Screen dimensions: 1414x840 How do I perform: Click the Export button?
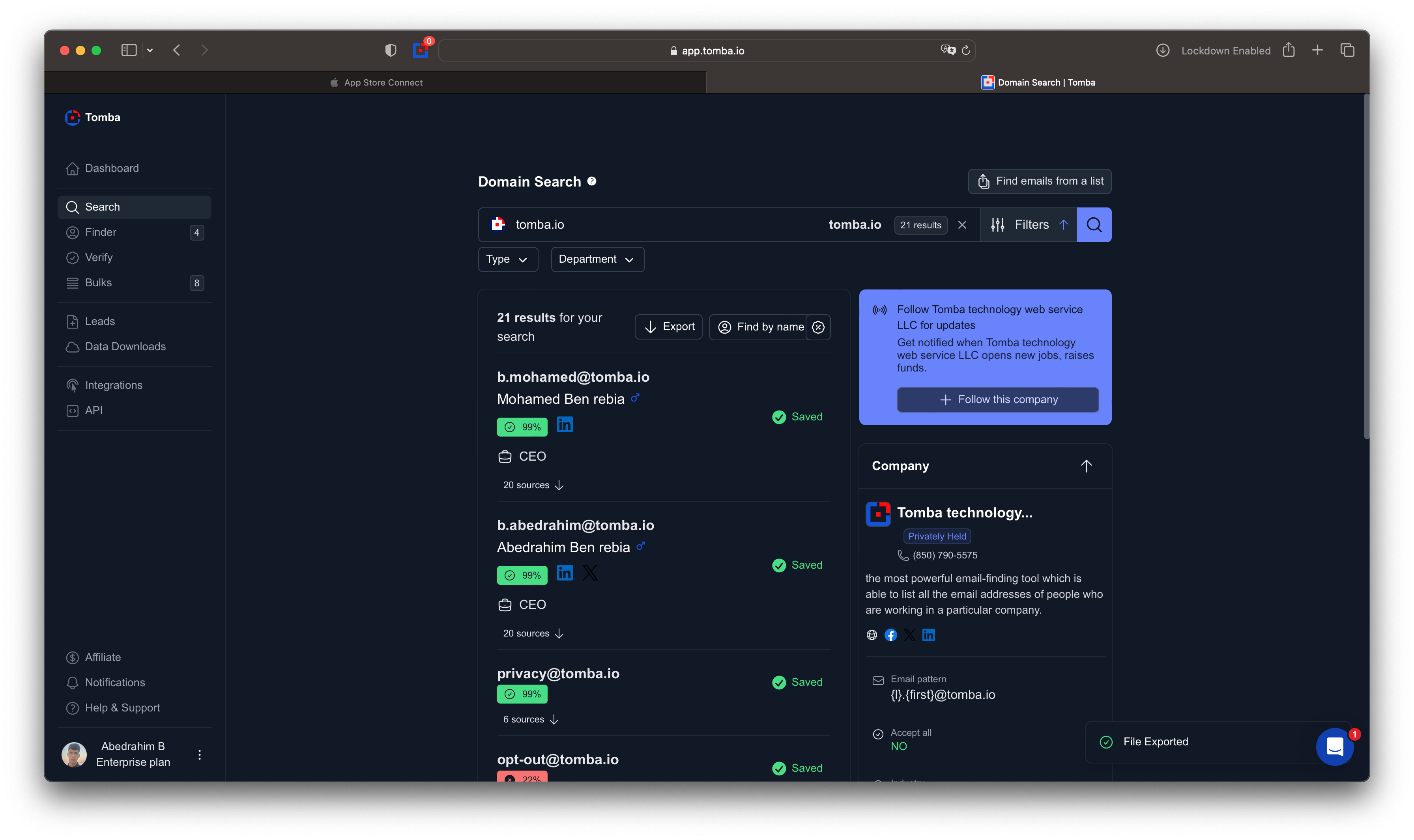pos(668,327)
